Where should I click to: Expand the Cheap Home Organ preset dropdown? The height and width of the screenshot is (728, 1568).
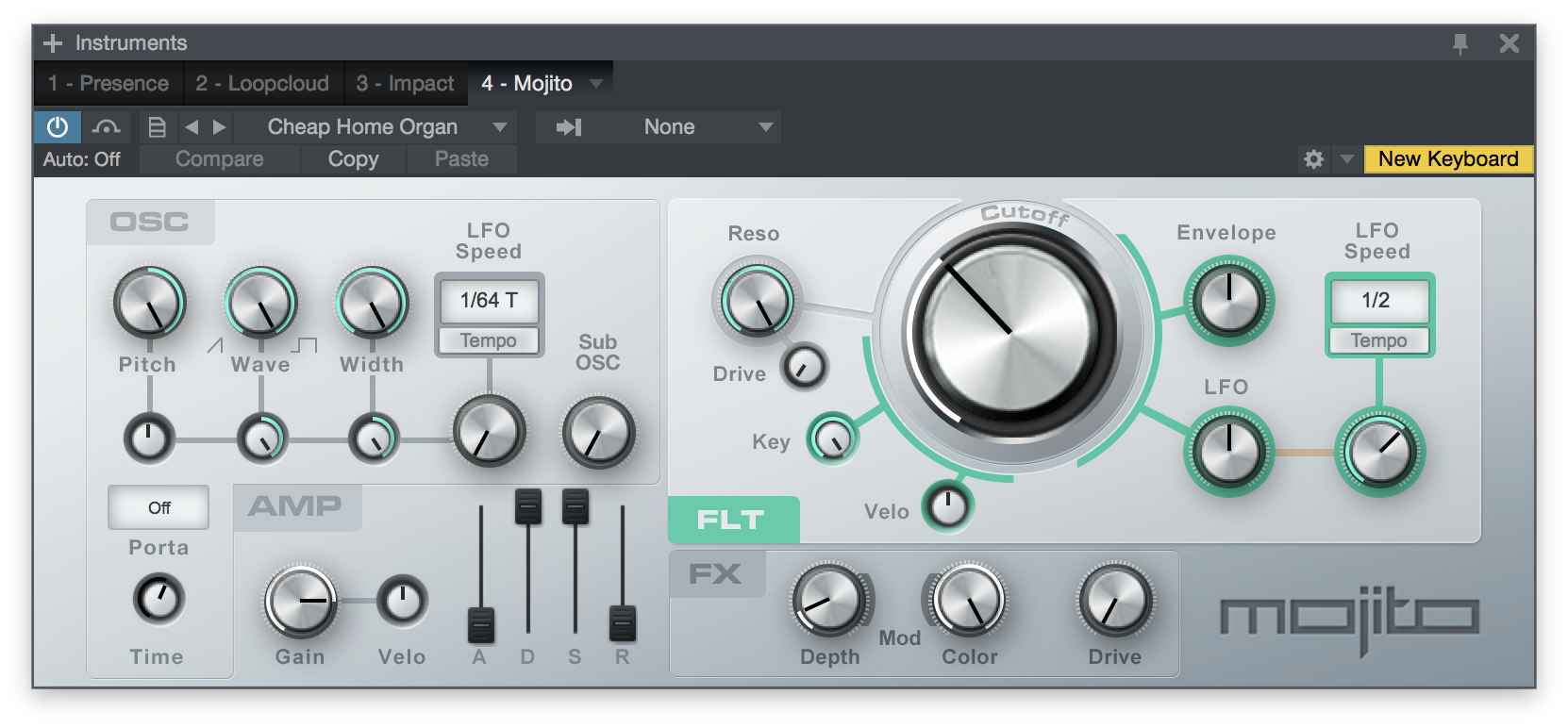(500, 126)
